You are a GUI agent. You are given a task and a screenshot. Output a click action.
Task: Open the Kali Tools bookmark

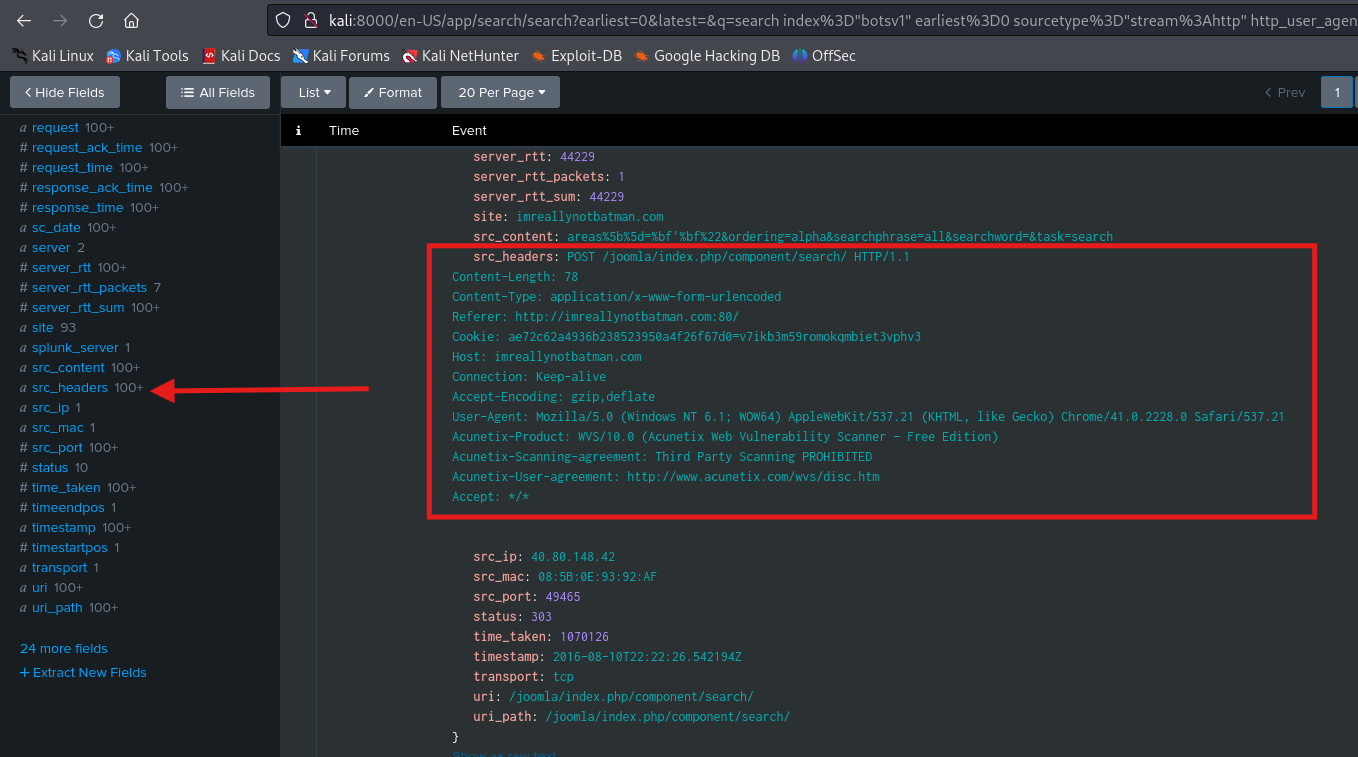tap(147, 56)
